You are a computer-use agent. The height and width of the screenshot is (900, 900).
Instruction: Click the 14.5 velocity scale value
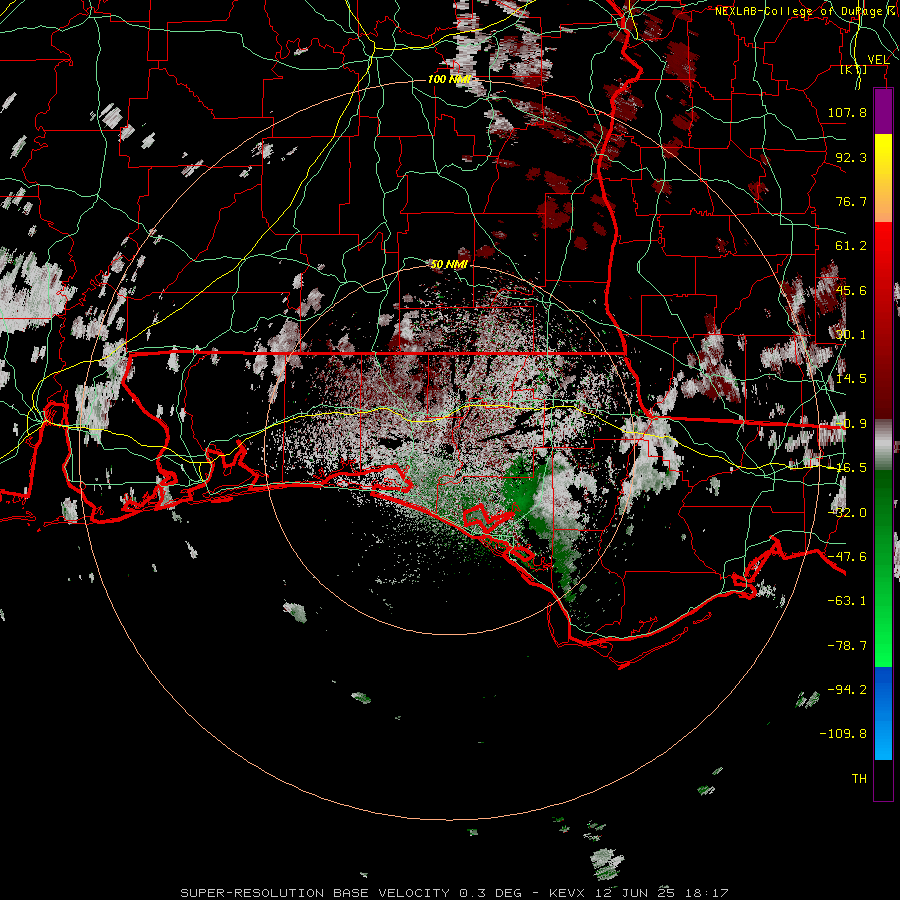tap(851, 379)
